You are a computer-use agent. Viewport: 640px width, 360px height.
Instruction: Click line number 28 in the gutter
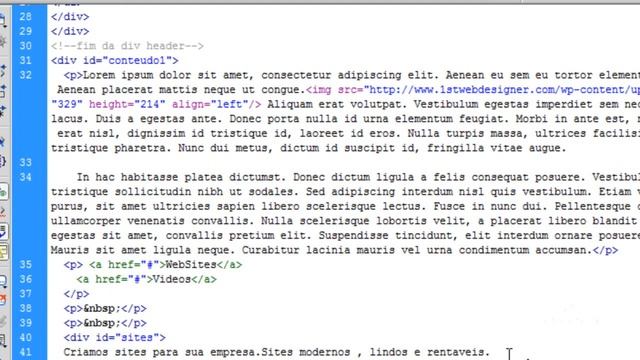[x=25, y=17]
